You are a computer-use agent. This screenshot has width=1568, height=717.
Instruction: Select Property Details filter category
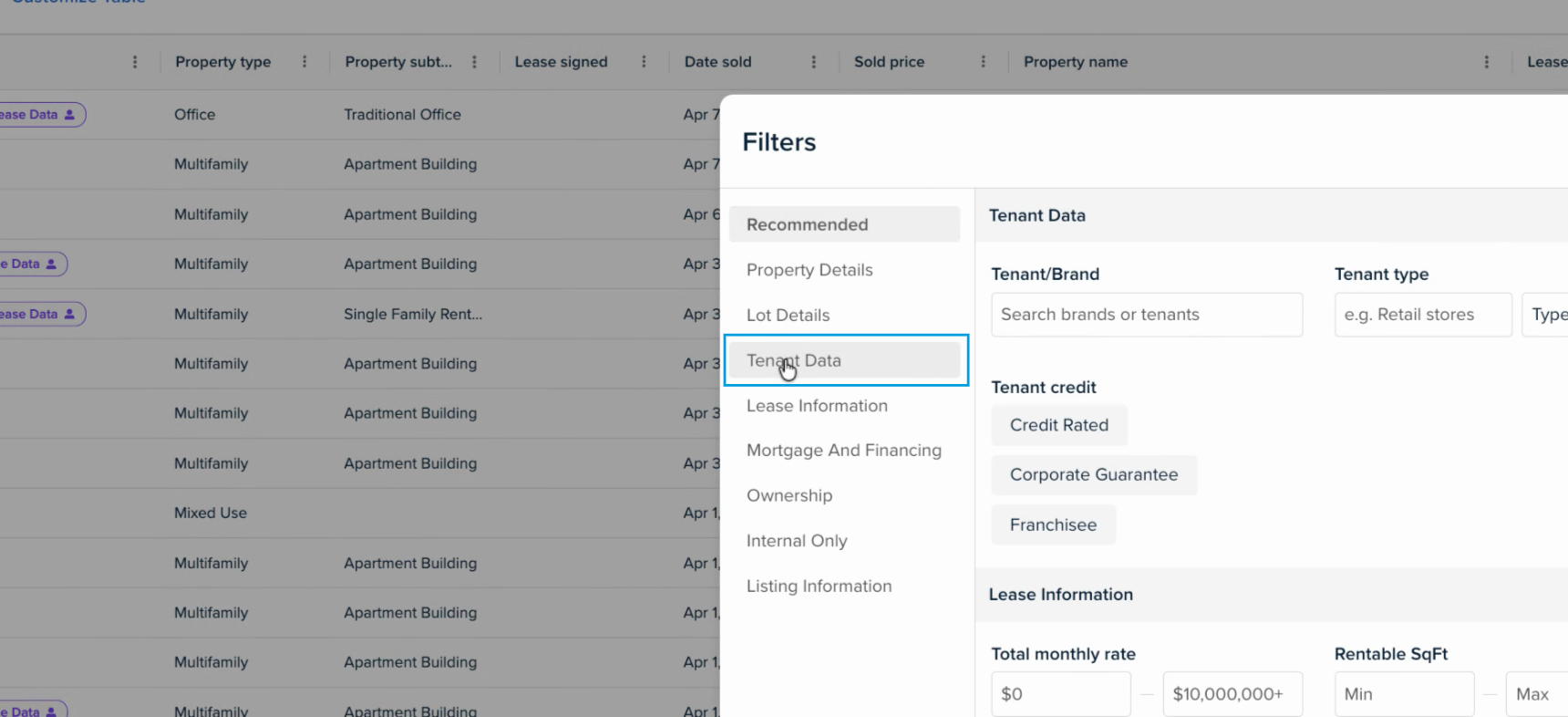pos(810,270)
